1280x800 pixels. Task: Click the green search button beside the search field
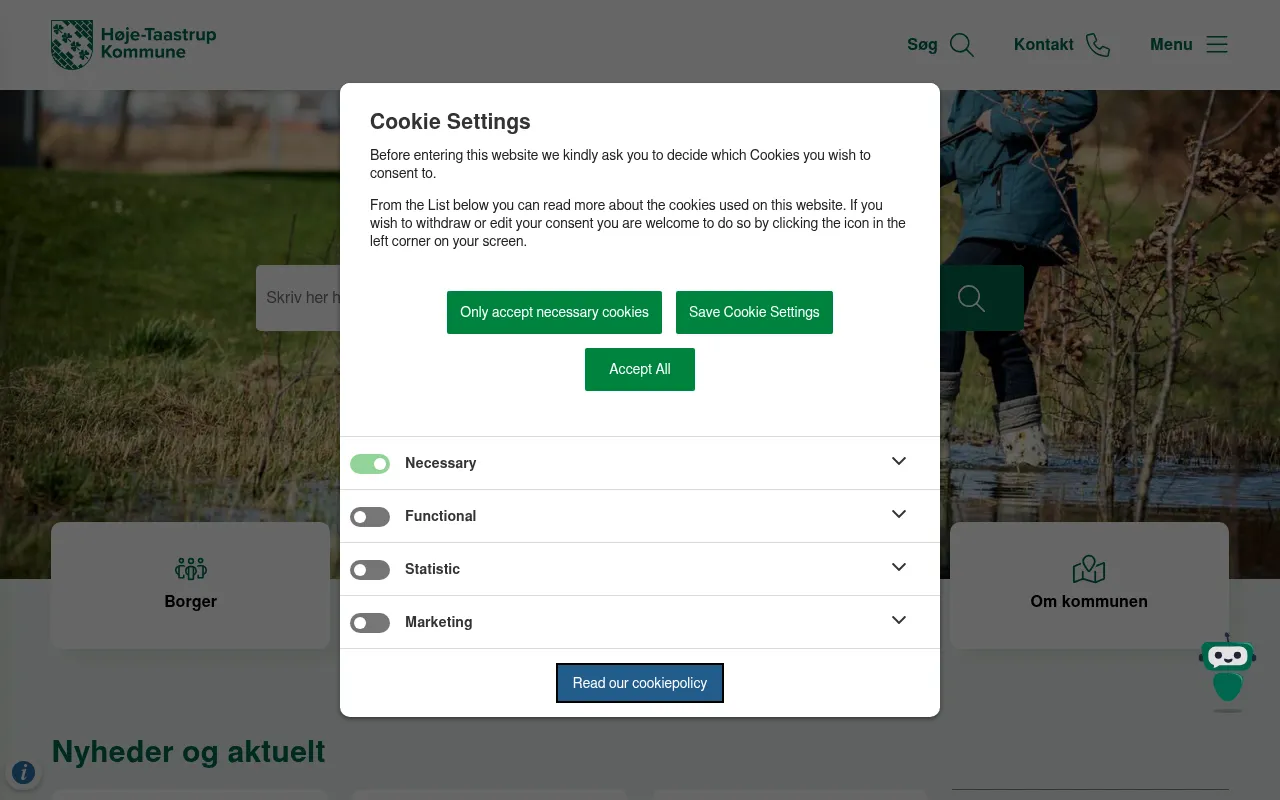[971, 298]
